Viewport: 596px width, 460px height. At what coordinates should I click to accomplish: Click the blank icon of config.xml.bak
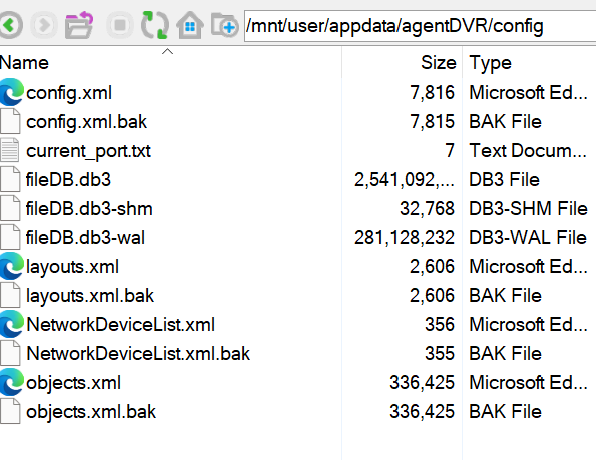(x=10, y=121)
